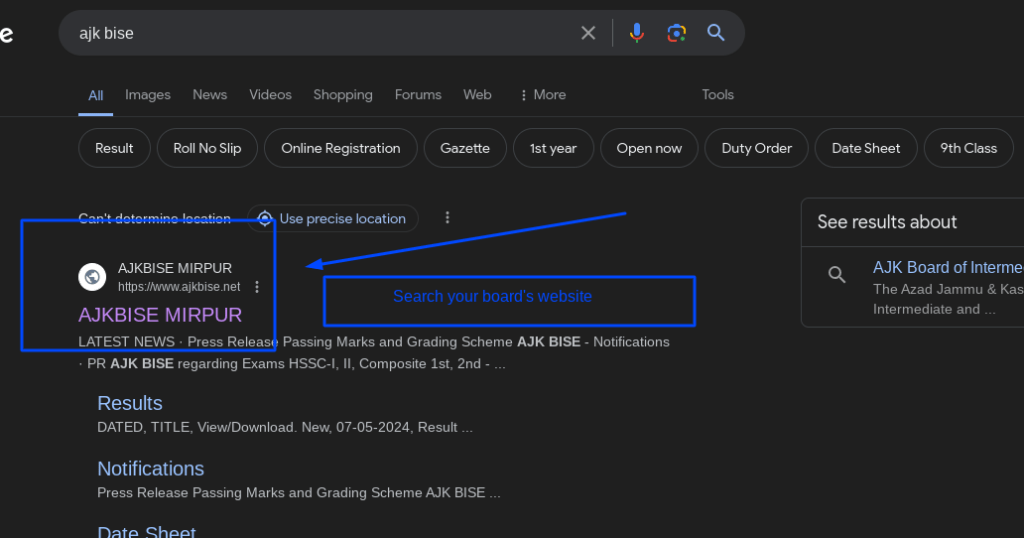Open three-dot menu beside ajkbise.net URL
This screenshot has height=538, width=1024.
pos(257,287)
